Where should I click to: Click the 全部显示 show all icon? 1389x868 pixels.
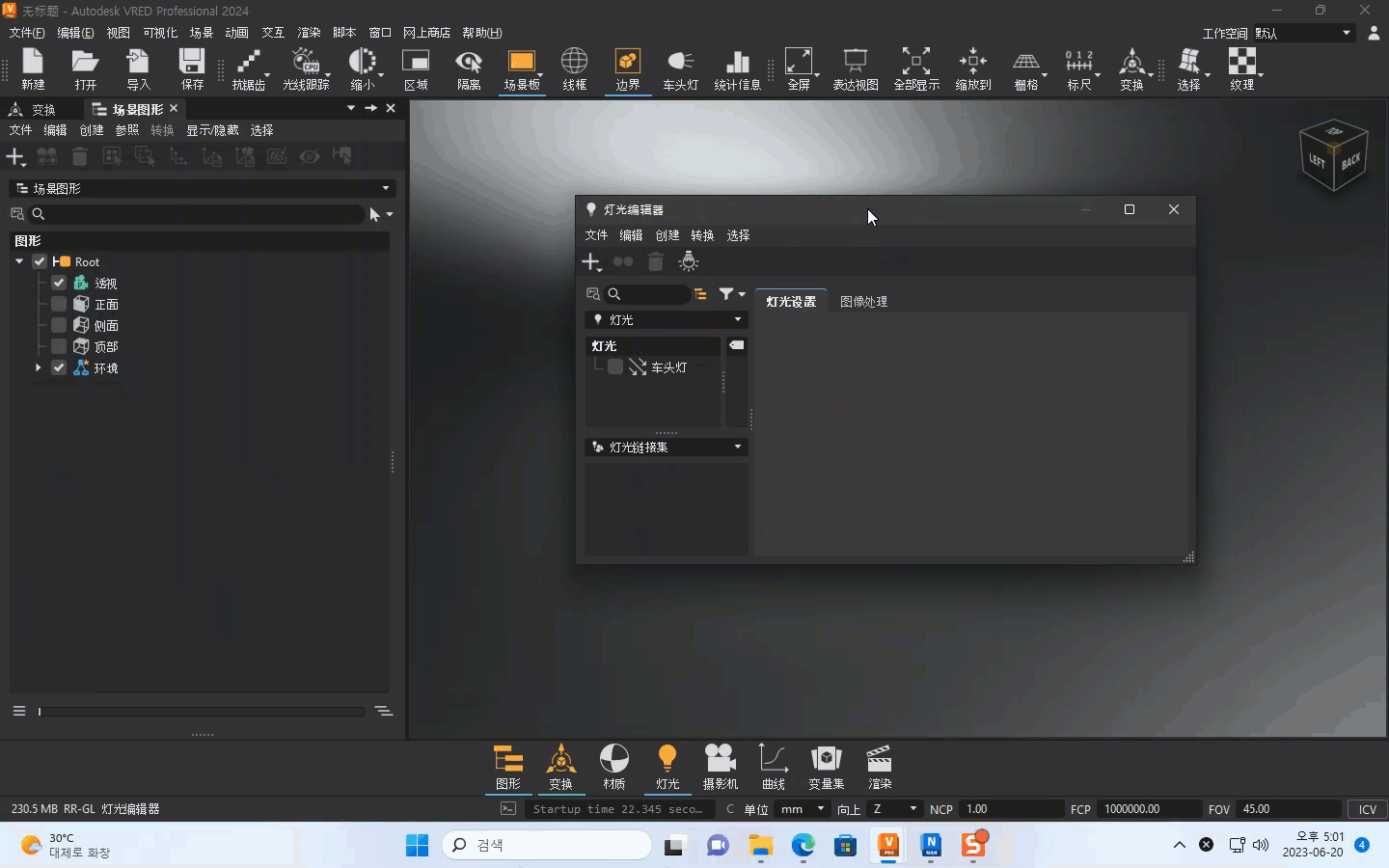[916, 69]
